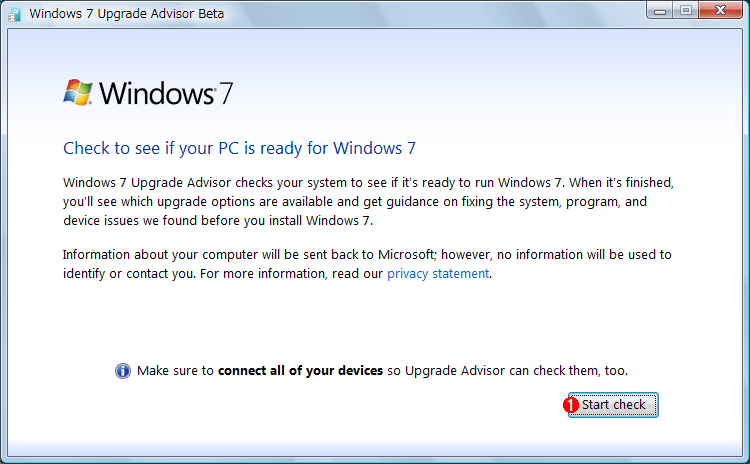Image resolution: width=750 pixels, height=464 pixels.
Task: Click the Windows flag logo
Action: (77, 92)
